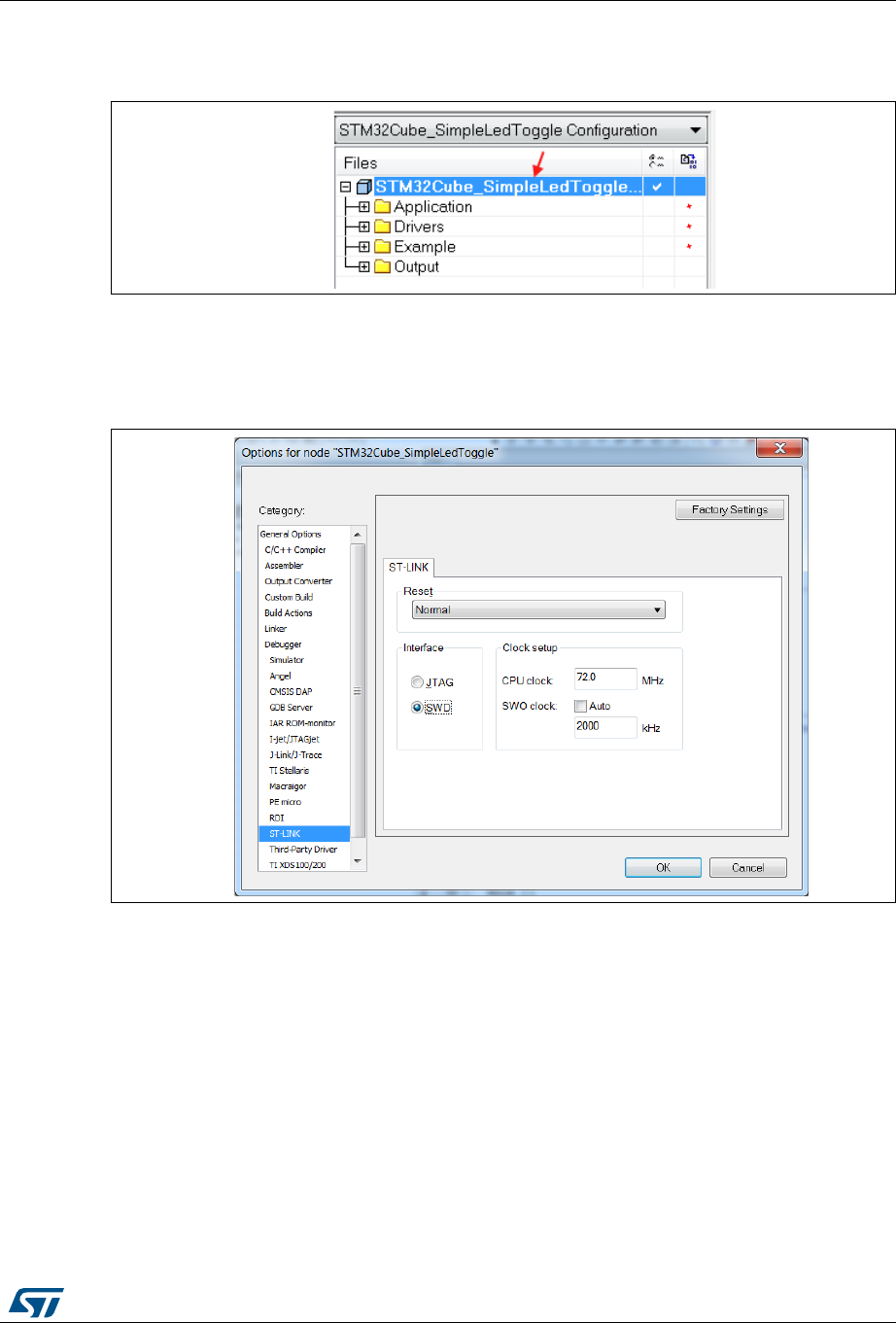Select I-jet/JTAGjet category
This screenshot has height=1323, width=896.
point(294,739)
